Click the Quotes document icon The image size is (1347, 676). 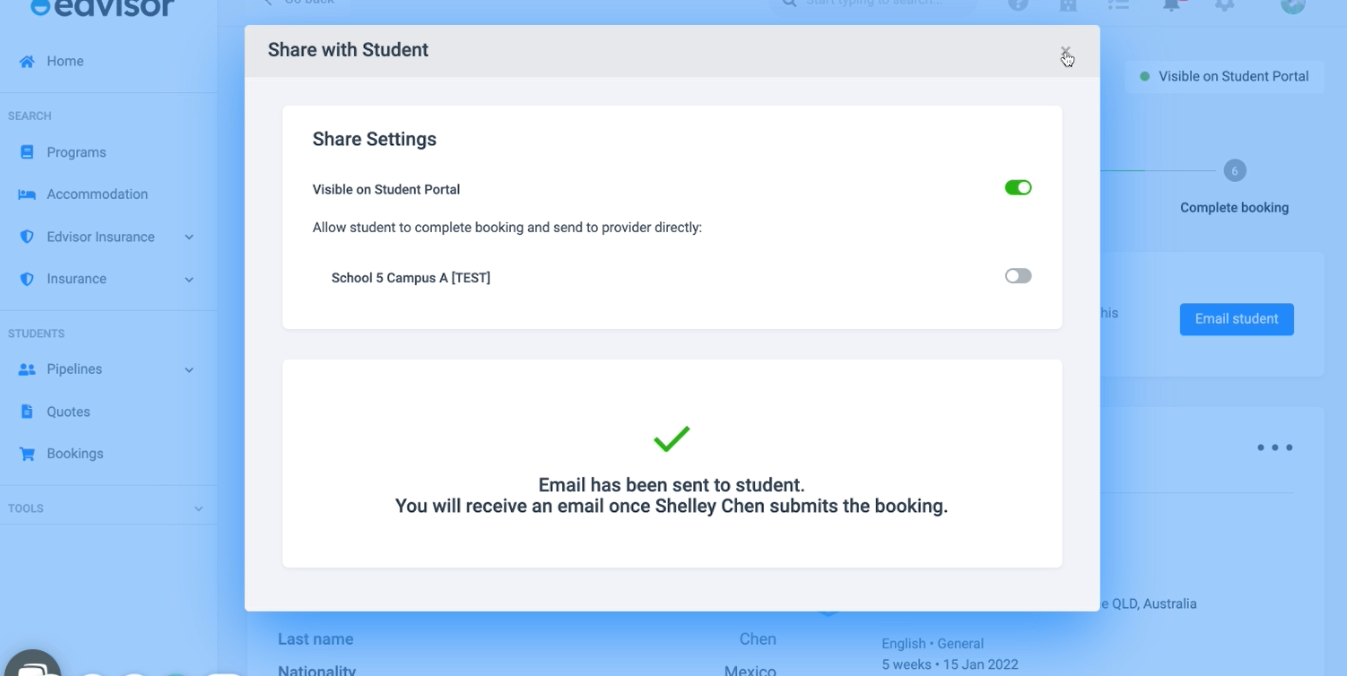pyautogui.click(x=27, y=412)
